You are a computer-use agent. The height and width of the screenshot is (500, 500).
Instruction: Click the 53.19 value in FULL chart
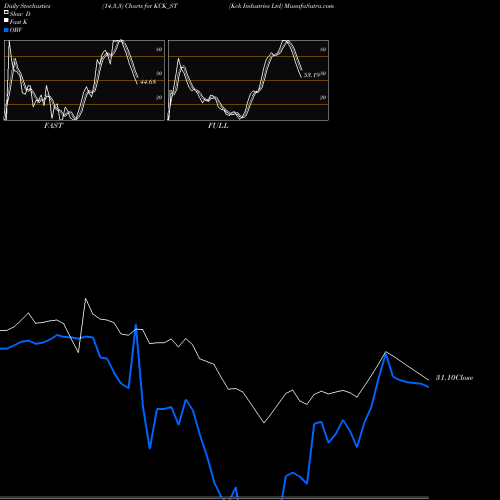point(312,75)
